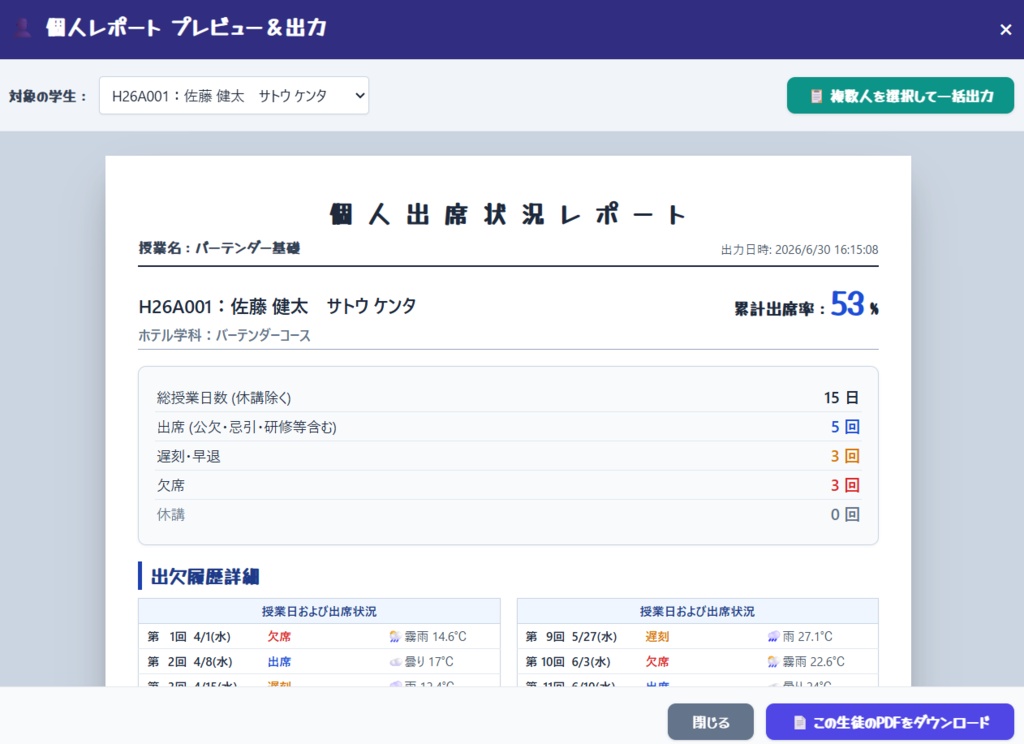Click the 欠席 status for 4/1(水)
Viewport: 1024px width, 744px height.
click(x=279, y=636)
